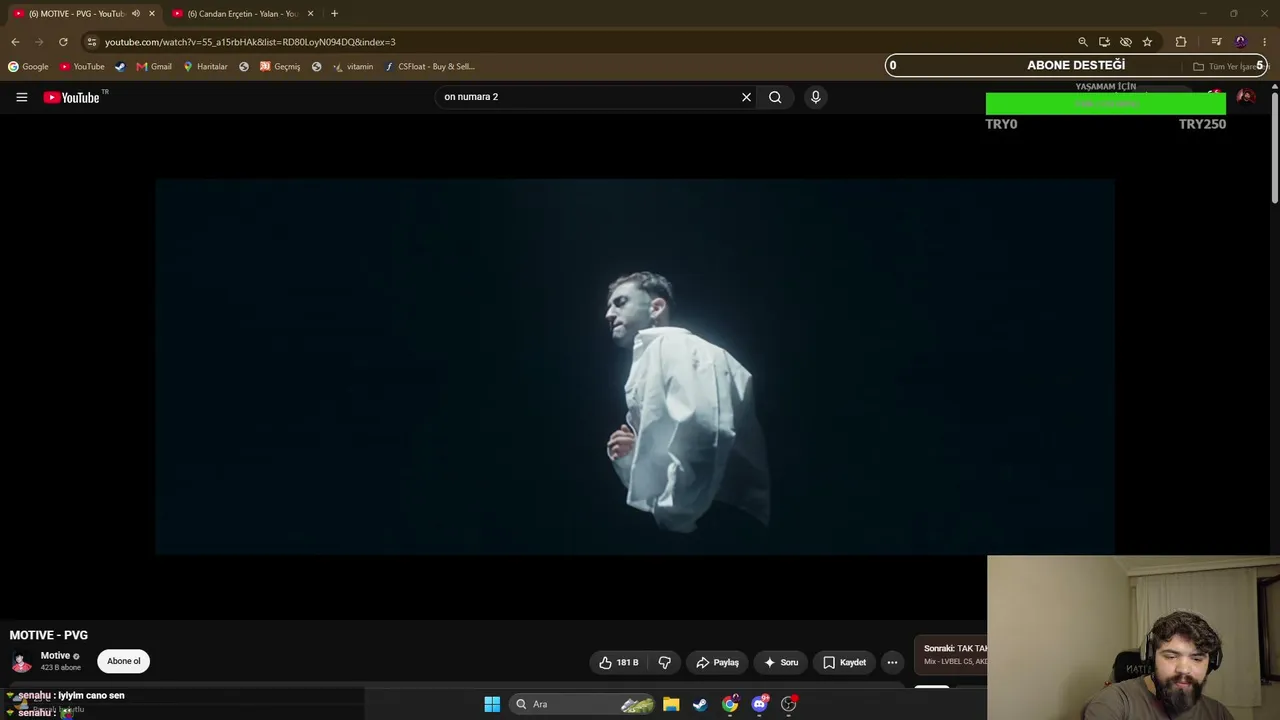This screenshot has height=720, width=1280.
Task: Switch to the Candan Erçetin - Yalan tab
Action: tap(242, 14)
